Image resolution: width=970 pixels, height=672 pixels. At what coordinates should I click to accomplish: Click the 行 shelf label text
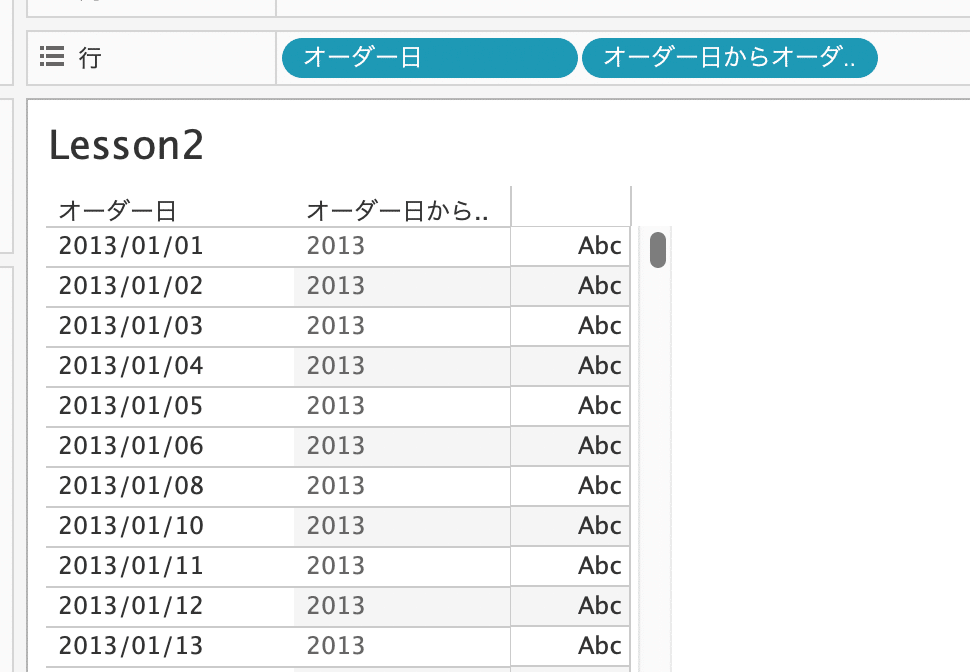tap(88, 57)
